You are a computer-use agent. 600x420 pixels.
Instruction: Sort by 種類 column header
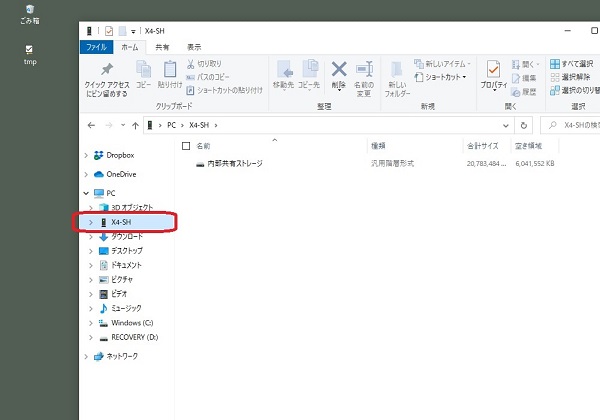pos(378,146)
